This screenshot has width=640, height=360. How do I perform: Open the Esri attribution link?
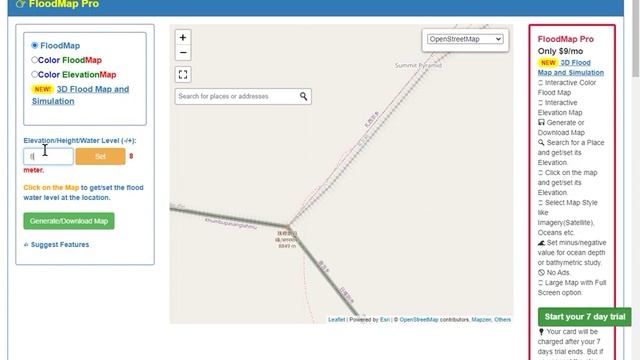(385, 320)
